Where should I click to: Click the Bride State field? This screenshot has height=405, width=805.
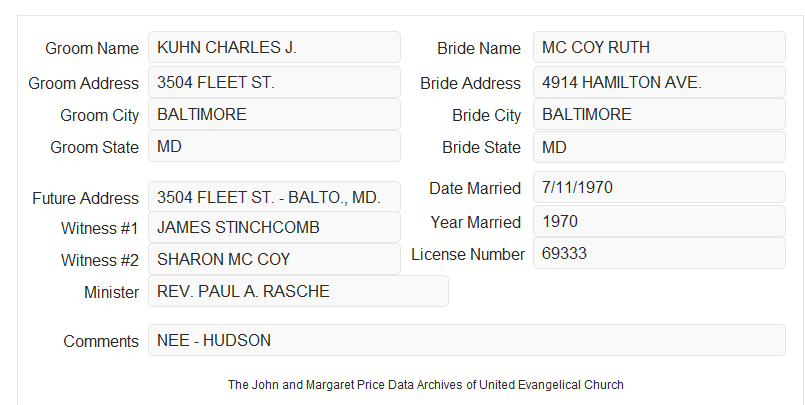point(659,147)
